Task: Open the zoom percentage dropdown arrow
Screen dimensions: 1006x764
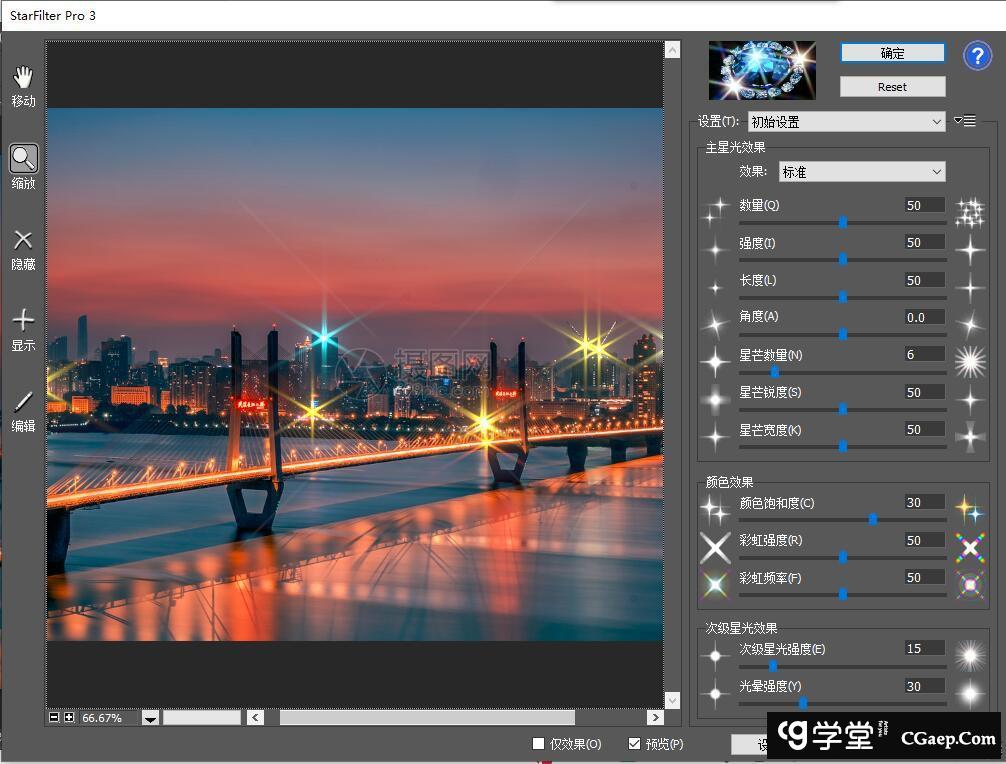Action: (x=149, y=718)
